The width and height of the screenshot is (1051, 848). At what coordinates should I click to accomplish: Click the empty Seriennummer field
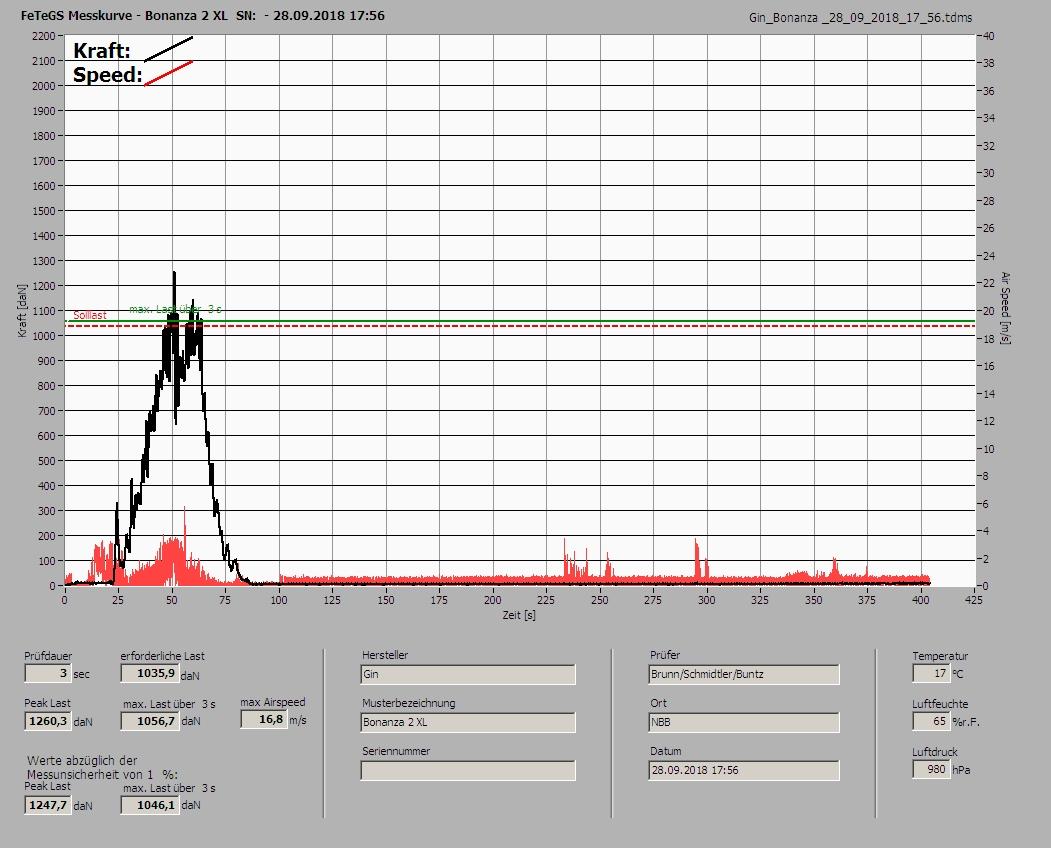tap(468, 771)
